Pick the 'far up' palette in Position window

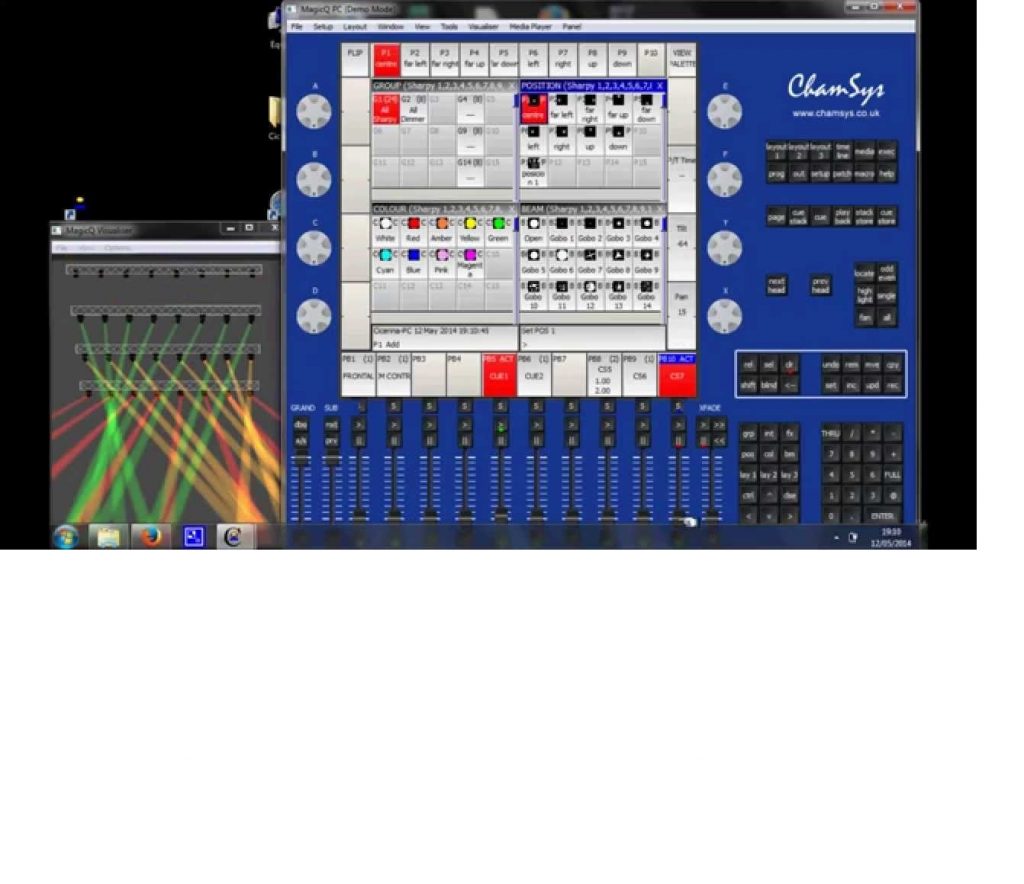pyautogui.click(x=618, y=108)
